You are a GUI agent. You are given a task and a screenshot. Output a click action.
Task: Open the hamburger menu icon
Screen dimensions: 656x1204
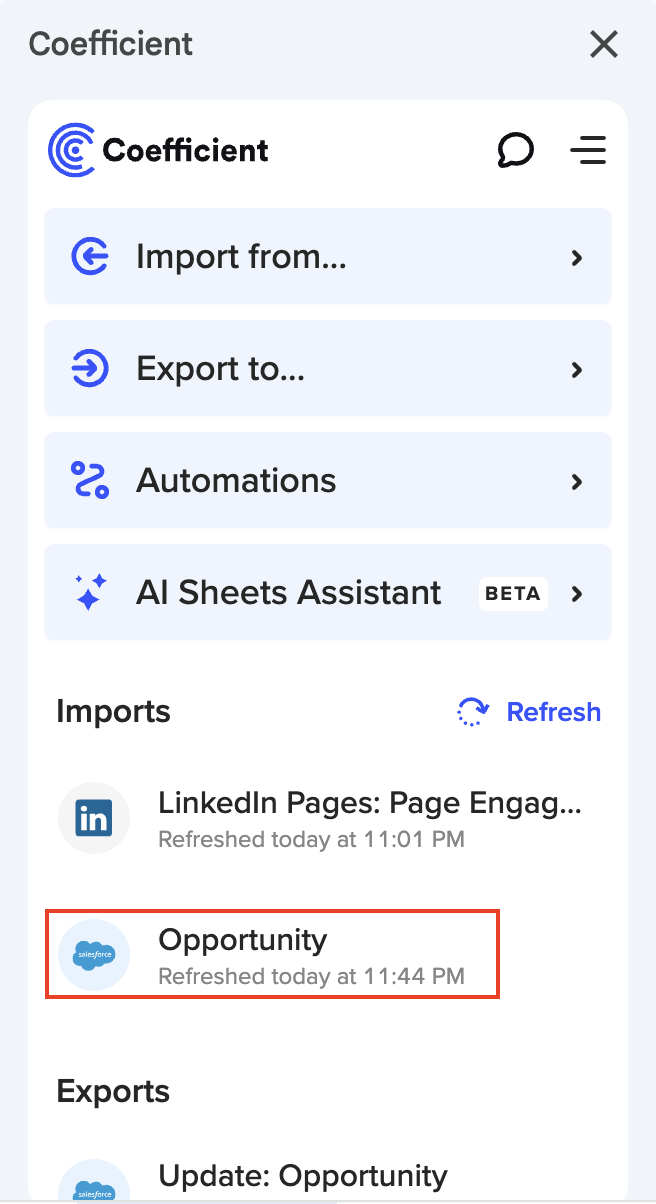(x=588, y=151)
